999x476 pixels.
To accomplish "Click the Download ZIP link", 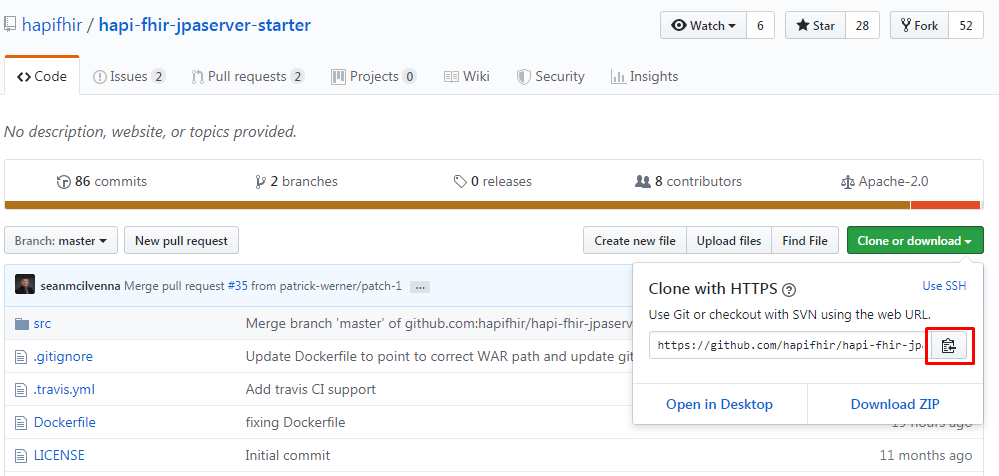I will (x=894, y=404).
